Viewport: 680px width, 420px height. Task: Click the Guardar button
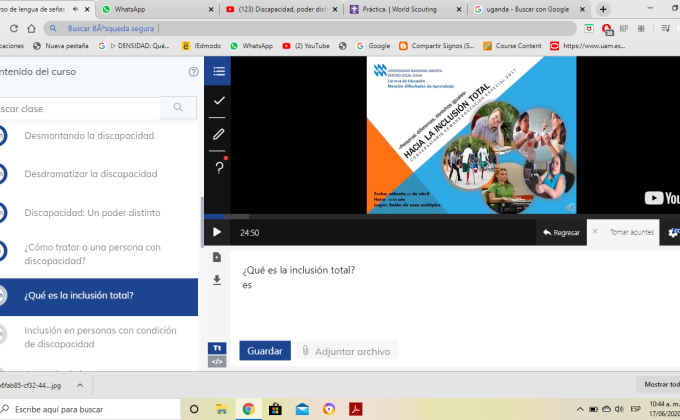[265, 351]
